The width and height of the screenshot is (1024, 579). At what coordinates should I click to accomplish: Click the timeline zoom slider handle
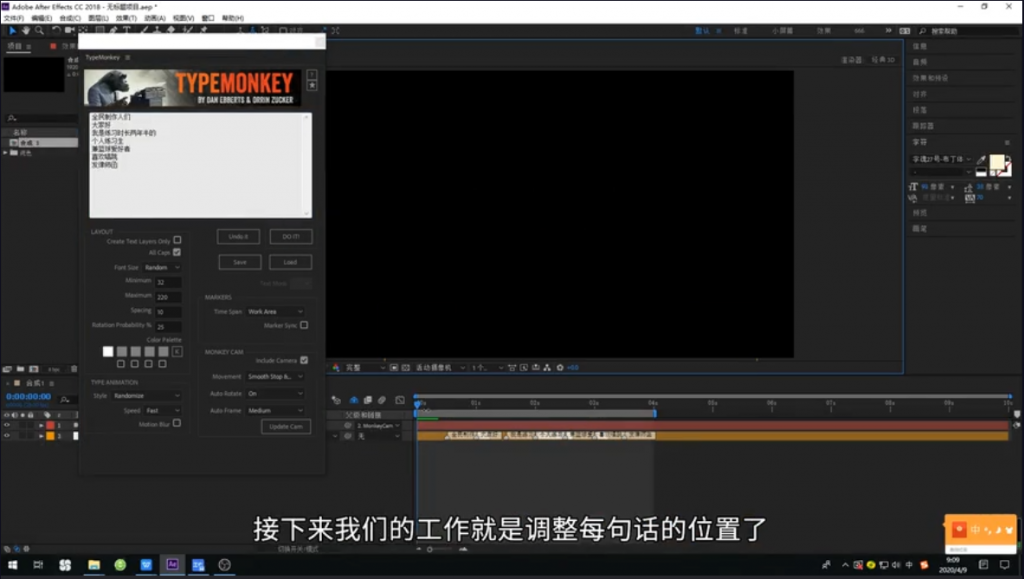(x=430, y=549)
